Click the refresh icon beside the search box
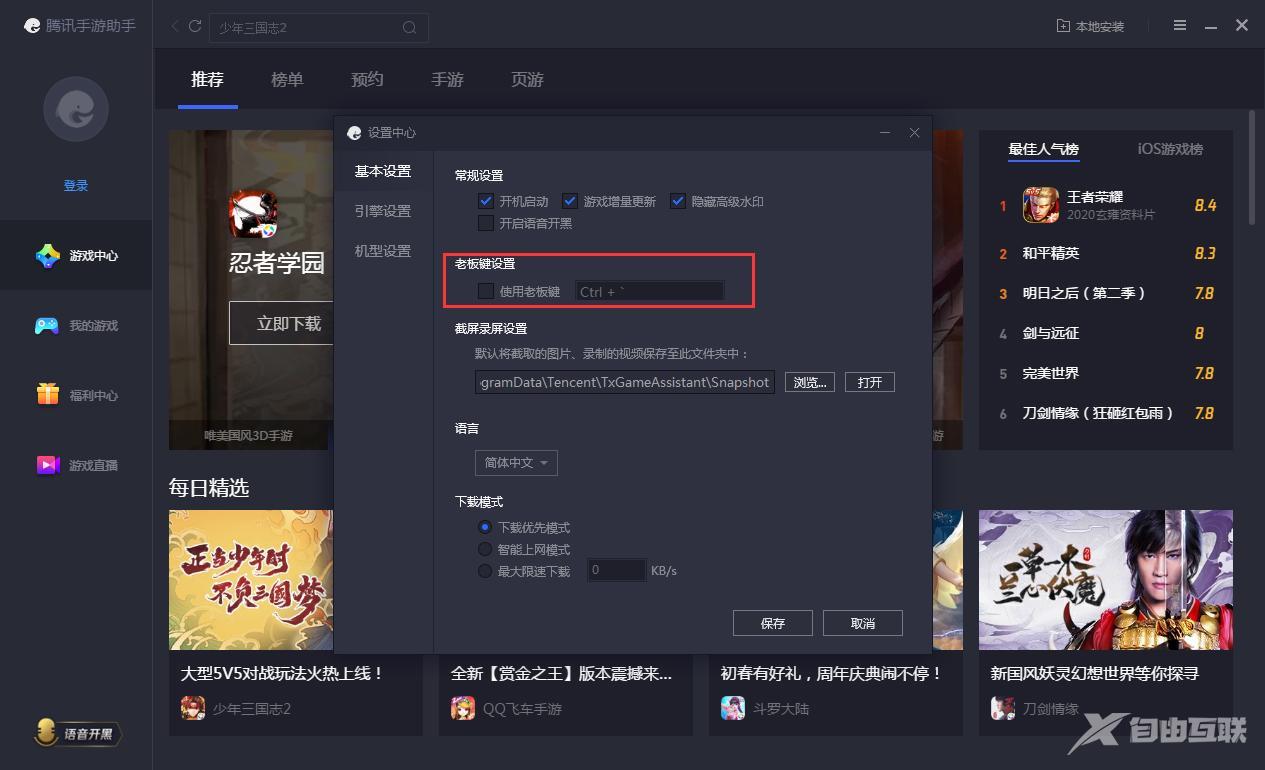 [x=195, y=26]
